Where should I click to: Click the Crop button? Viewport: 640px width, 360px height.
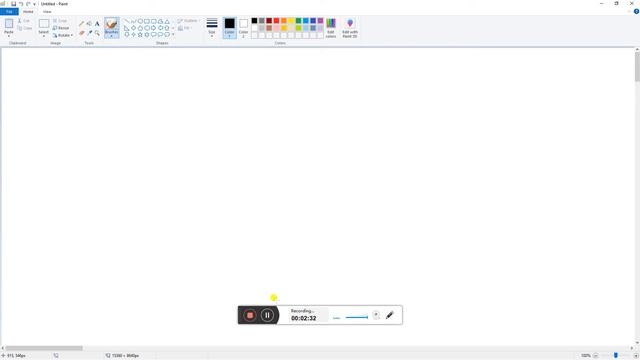[60, 21]
